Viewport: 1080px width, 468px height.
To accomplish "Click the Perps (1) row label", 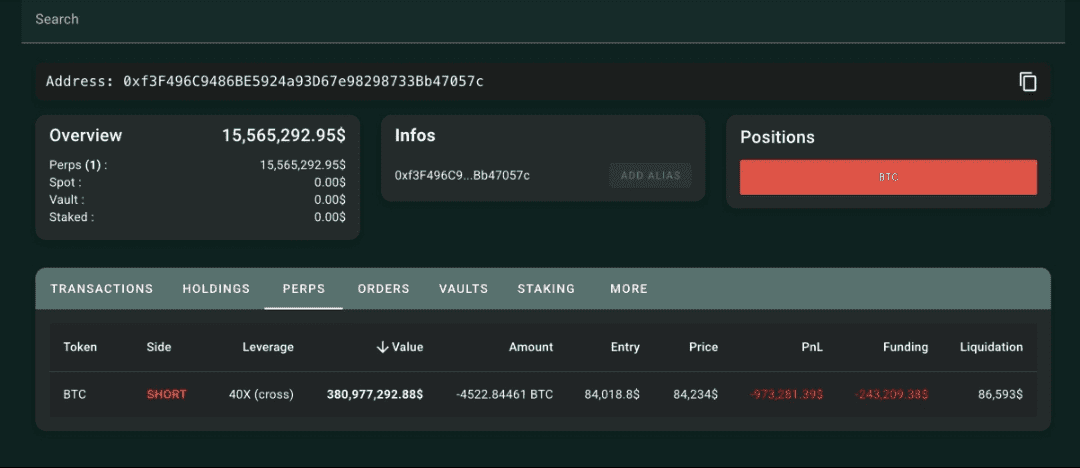I will pyautogui.click(x=79, y=165).
